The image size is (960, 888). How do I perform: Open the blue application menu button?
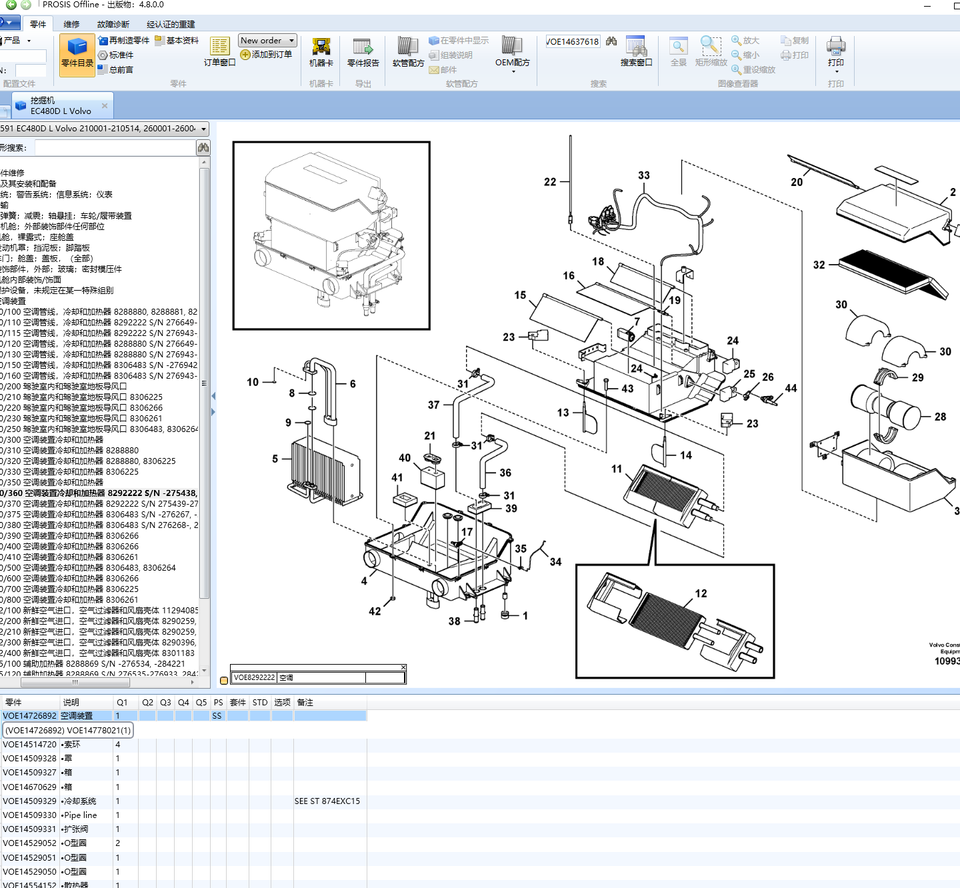pos(9,23)
